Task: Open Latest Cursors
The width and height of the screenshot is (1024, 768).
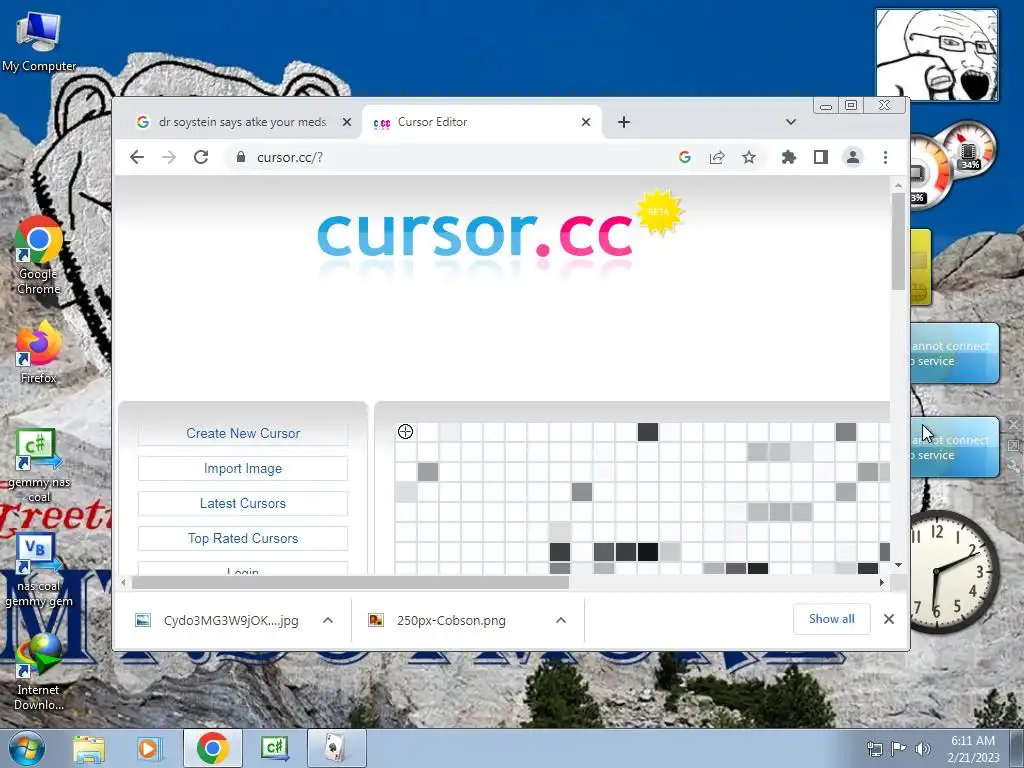Action: pyautogui.click(x=243, y=504)
